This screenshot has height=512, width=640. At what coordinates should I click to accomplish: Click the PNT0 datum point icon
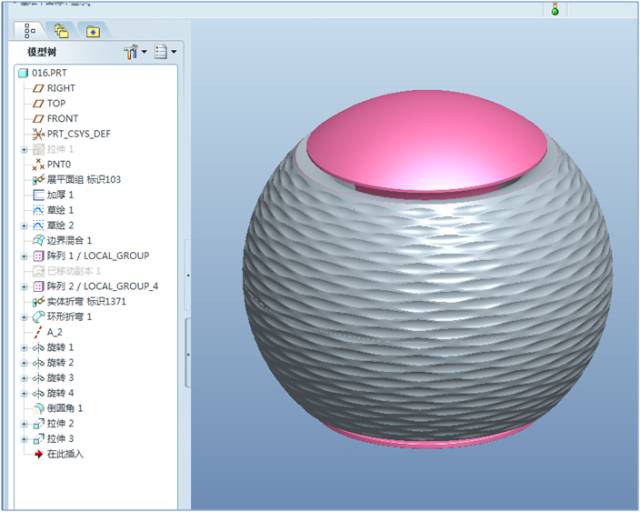point(39,164)
